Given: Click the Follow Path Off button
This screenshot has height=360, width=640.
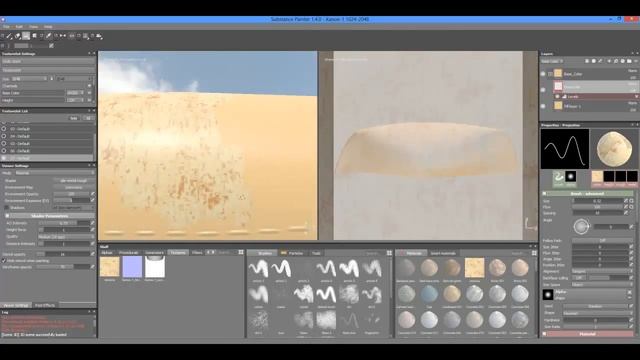Looking at the screenshot, I should point(602,240).
